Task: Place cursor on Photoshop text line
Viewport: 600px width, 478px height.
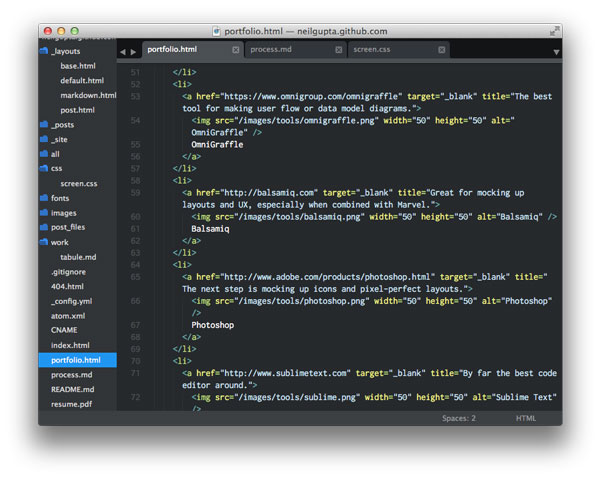Action: click(212, 325)
